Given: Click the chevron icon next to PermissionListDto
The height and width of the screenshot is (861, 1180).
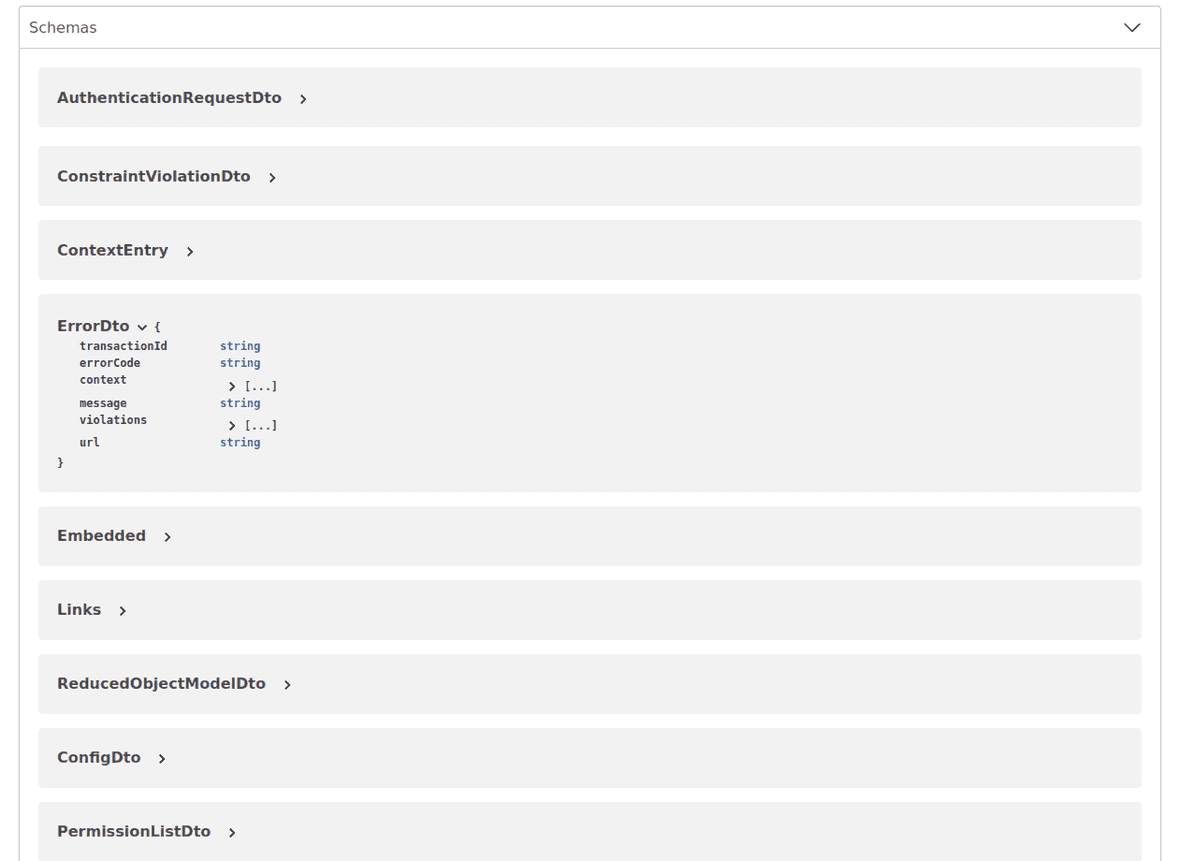Looking at the screenshot, I should [232, 831].
